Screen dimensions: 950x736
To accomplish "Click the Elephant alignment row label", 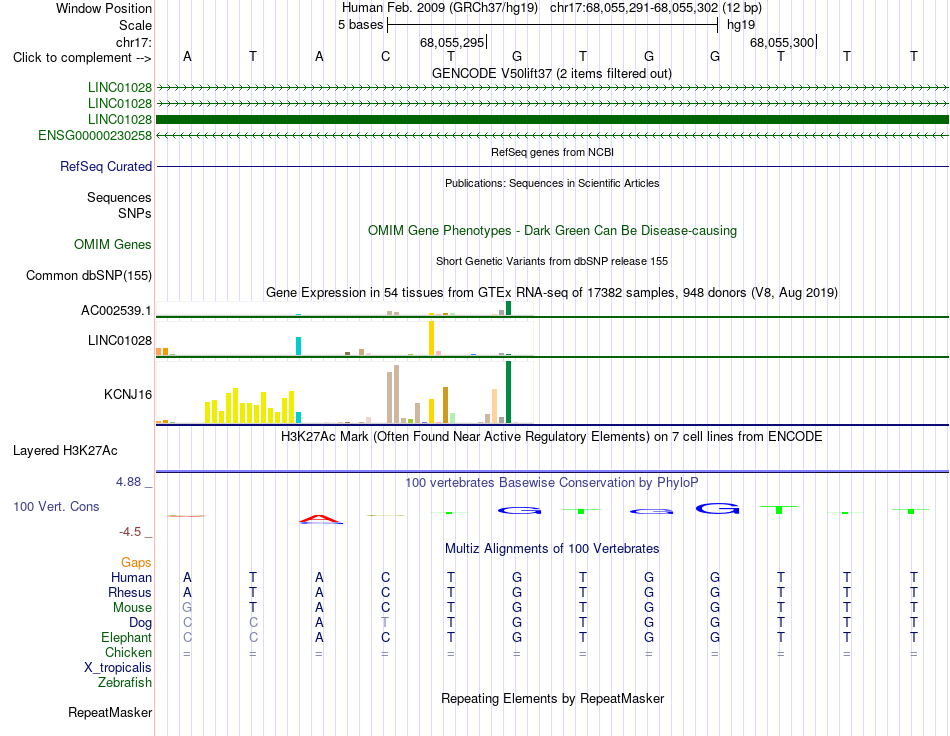I will point(127,637).
